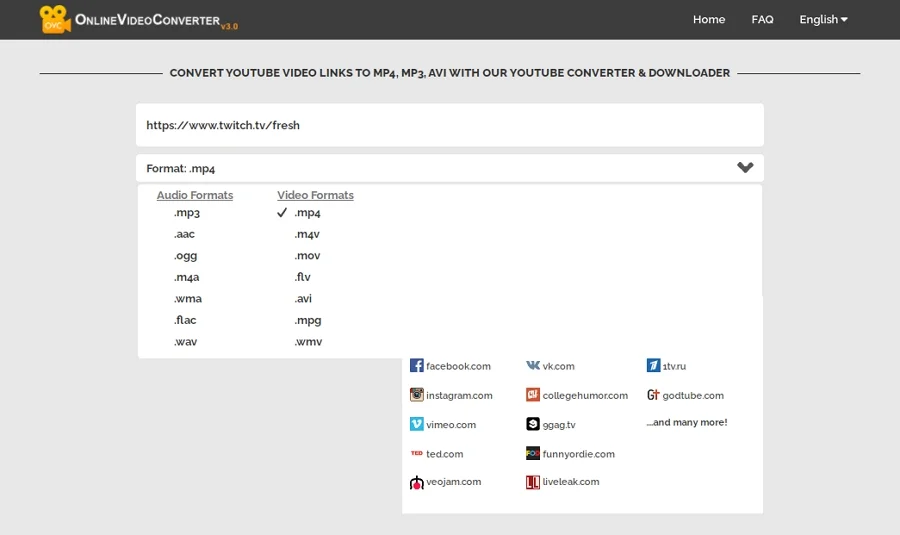
Task: Collapse the Format dropdown chevron
Action: click(745, 168)
